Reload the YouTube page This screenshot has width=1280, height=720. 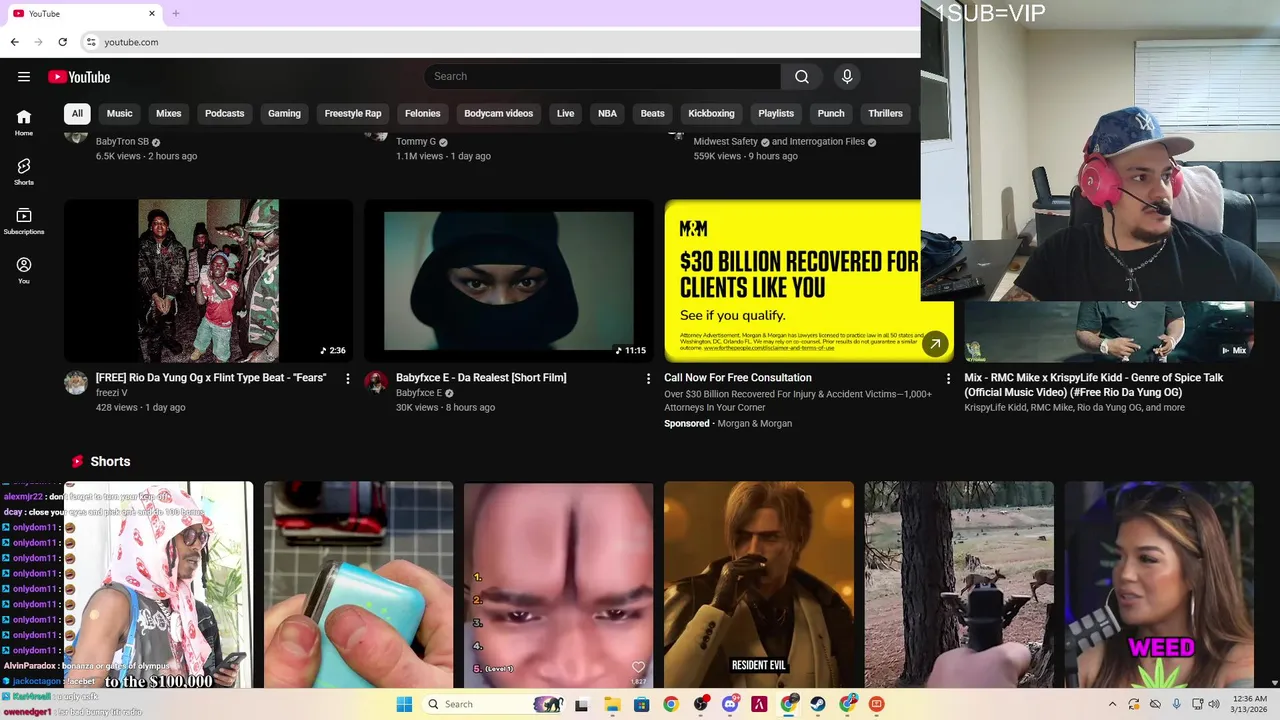[62, 42]
